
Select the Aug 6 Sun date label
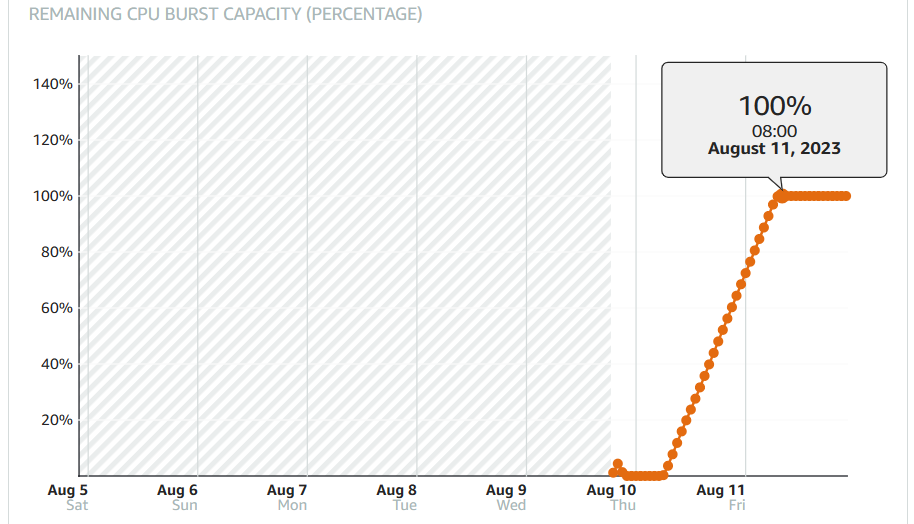(178, 497)
